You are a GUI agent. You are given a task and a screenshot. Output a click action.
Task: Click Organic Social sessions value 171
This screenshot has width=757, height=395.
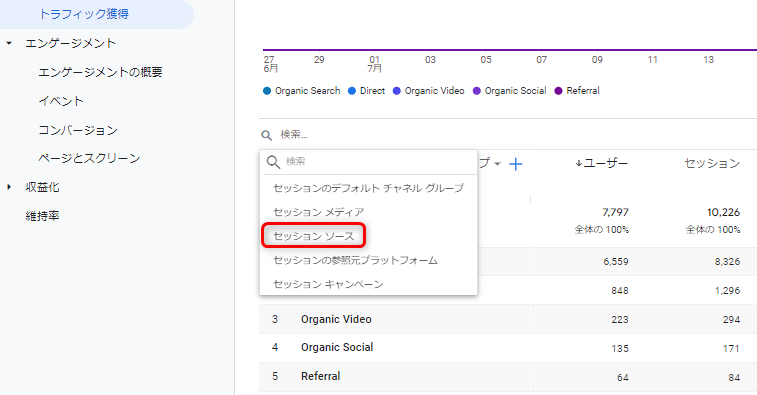[x=732, y=349]
